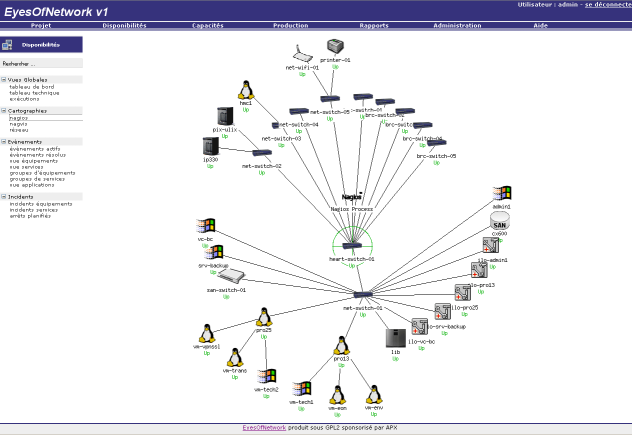Click the pro13 Linux penguin icon
Image resolution: width=632 pixels, height=435 pixels.
pos(341,345)
